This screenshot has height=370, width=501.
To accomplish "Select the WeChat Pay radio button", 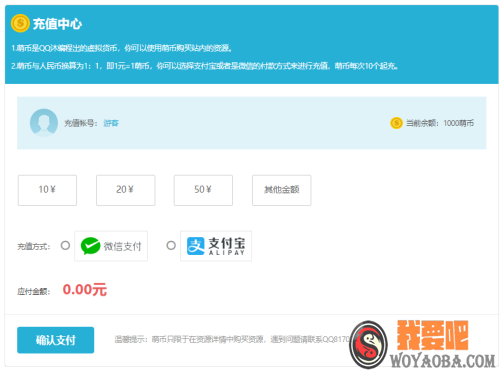I will (x=65, y=246).
